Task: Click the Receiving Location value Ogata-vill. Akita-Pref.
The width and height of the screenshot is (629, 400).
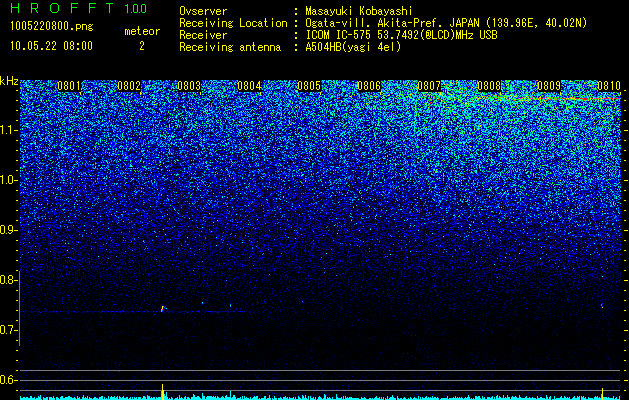Action: click(375, 23)
